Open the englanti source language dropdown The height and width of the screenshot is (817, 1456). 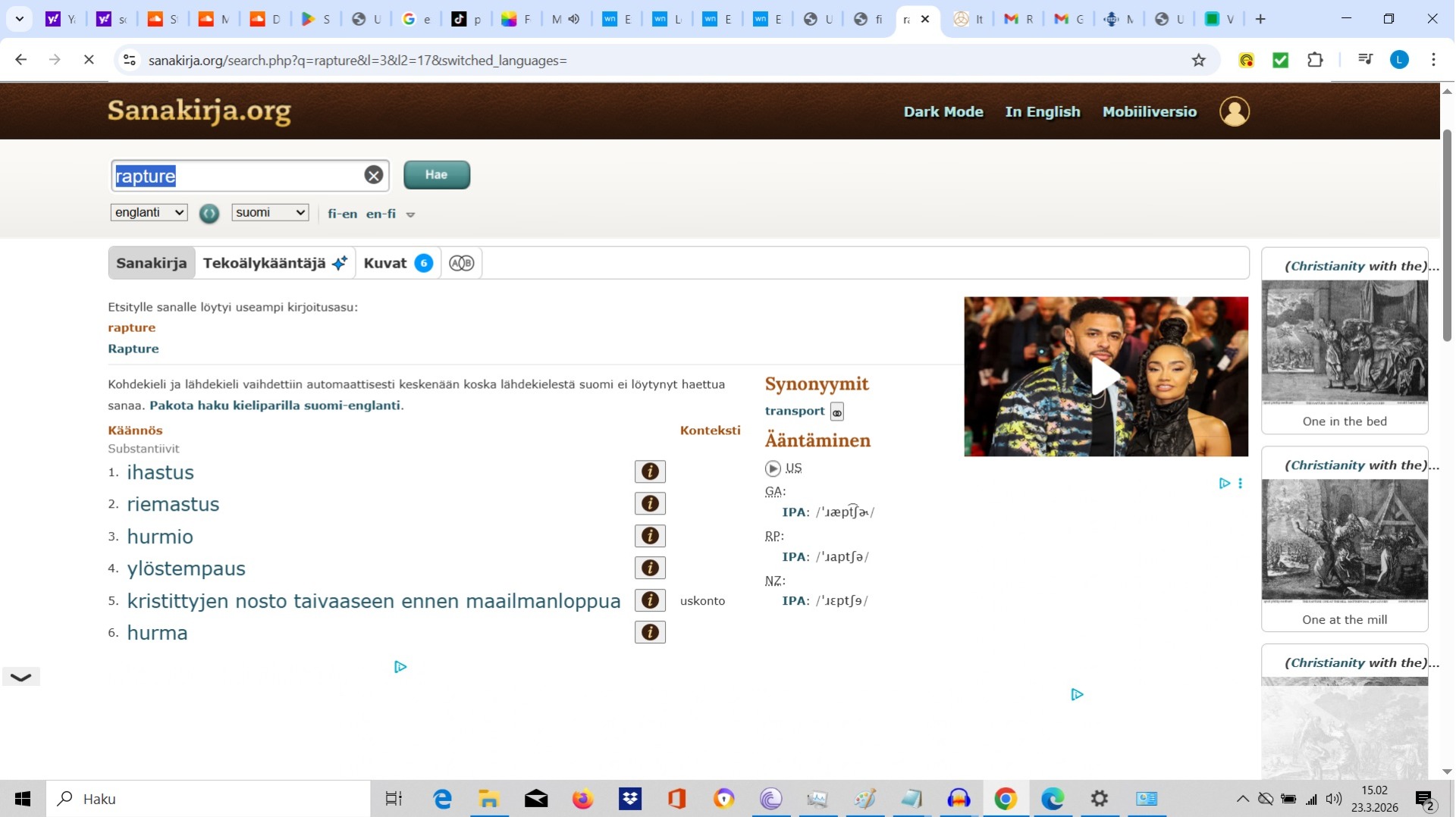[149, 212]
